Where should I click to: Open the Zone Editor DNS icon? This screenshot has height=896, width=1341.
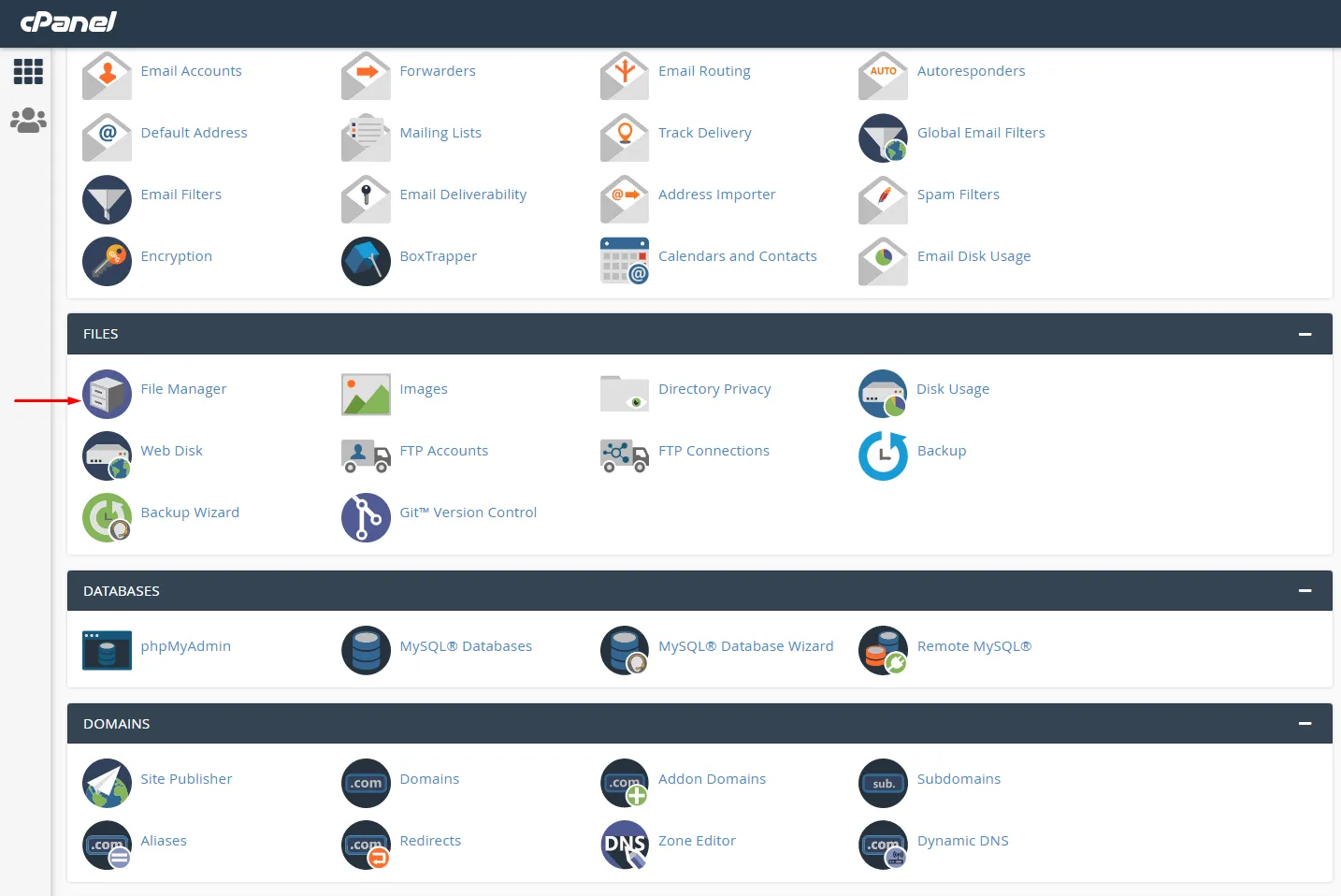point(625,845)
